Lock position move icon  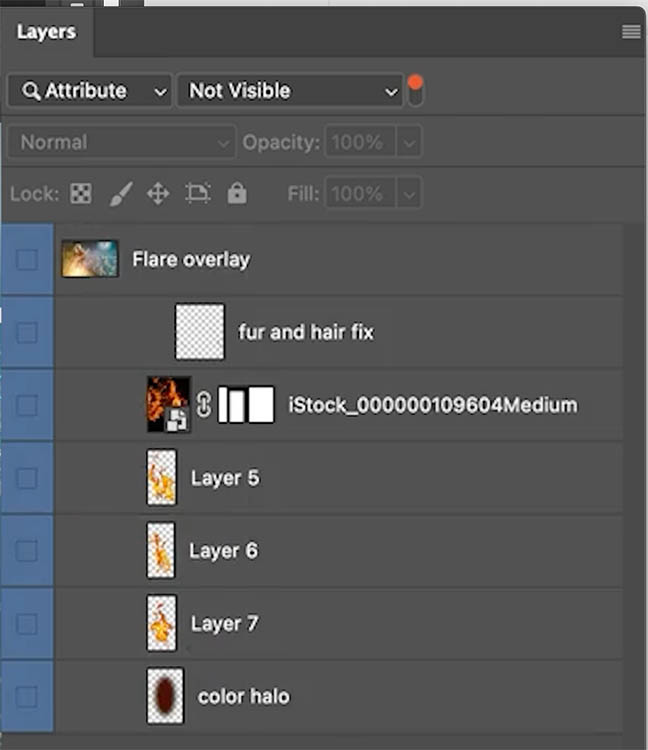point(158,194)
